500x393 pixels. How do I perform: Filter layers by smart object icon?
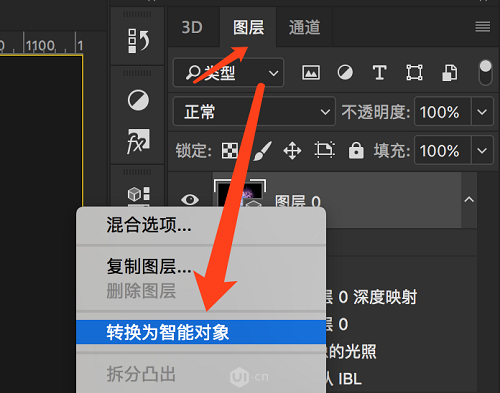tap(449, 72)
